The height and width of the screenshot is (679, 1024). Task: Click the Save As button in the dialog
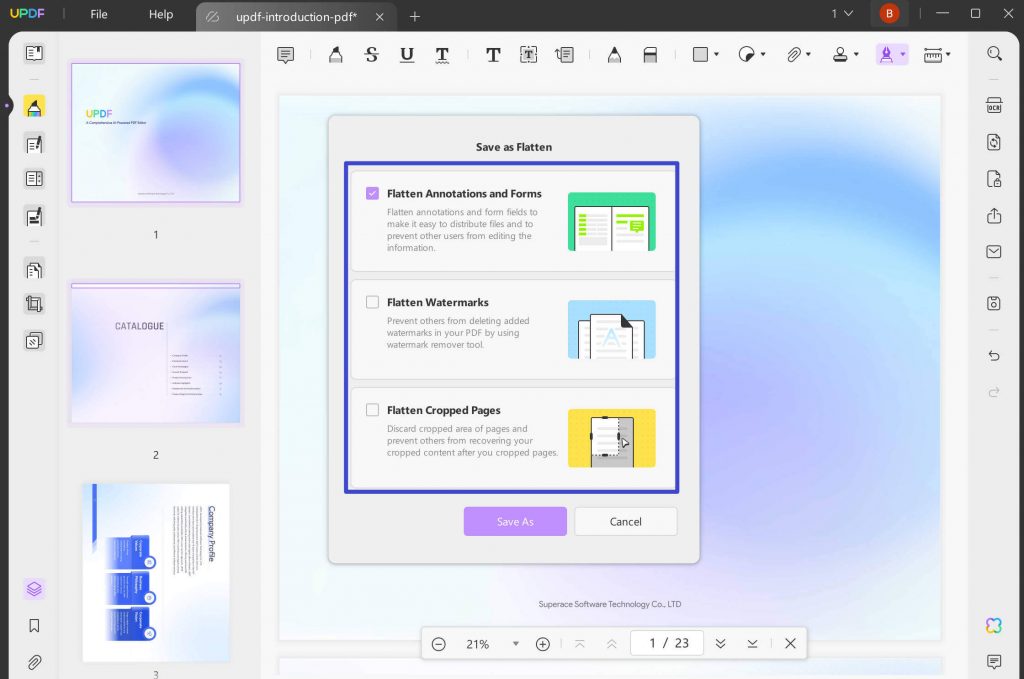tap(515, 521)
